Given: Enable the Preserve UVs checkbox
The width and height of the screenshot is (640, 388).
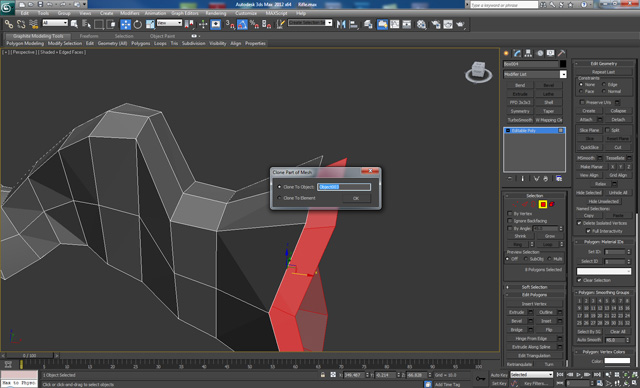Looking at the screenshot, I should 582,102.
